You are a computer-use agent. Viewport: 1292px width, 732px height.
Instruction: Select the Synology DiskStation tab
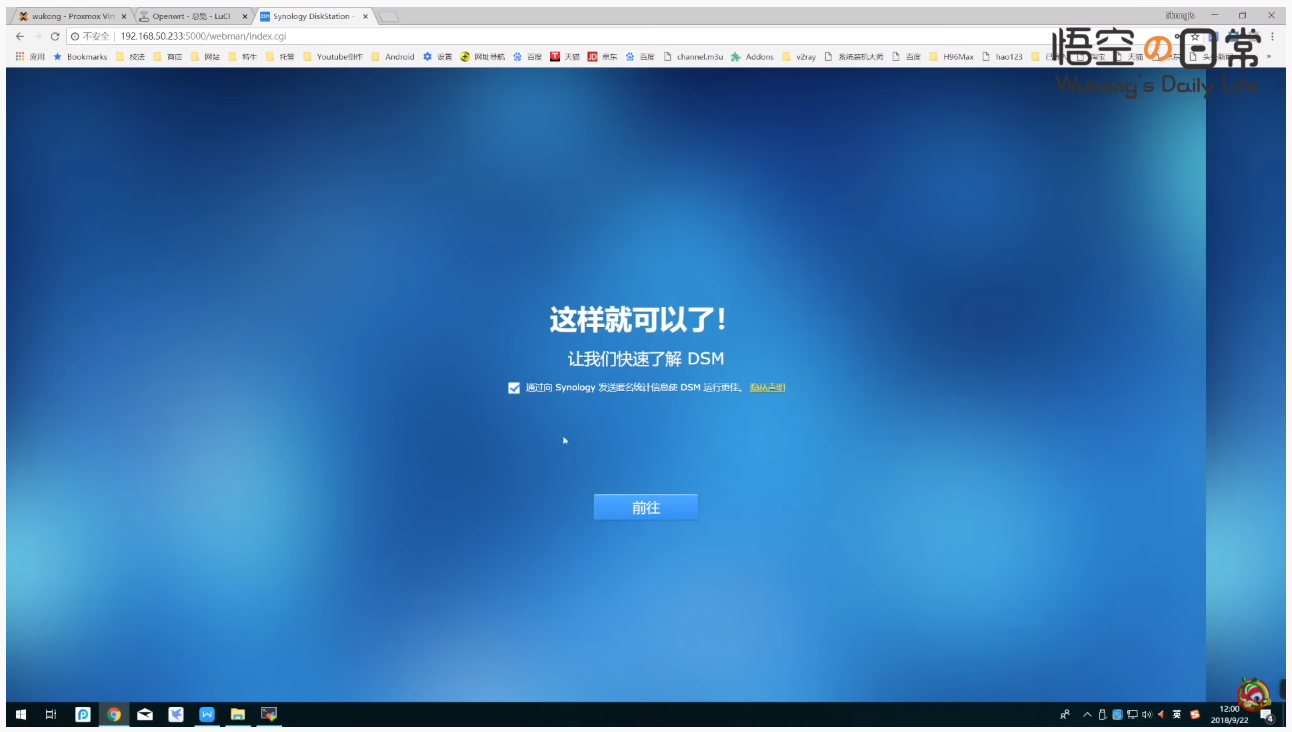tap(312, 16)
